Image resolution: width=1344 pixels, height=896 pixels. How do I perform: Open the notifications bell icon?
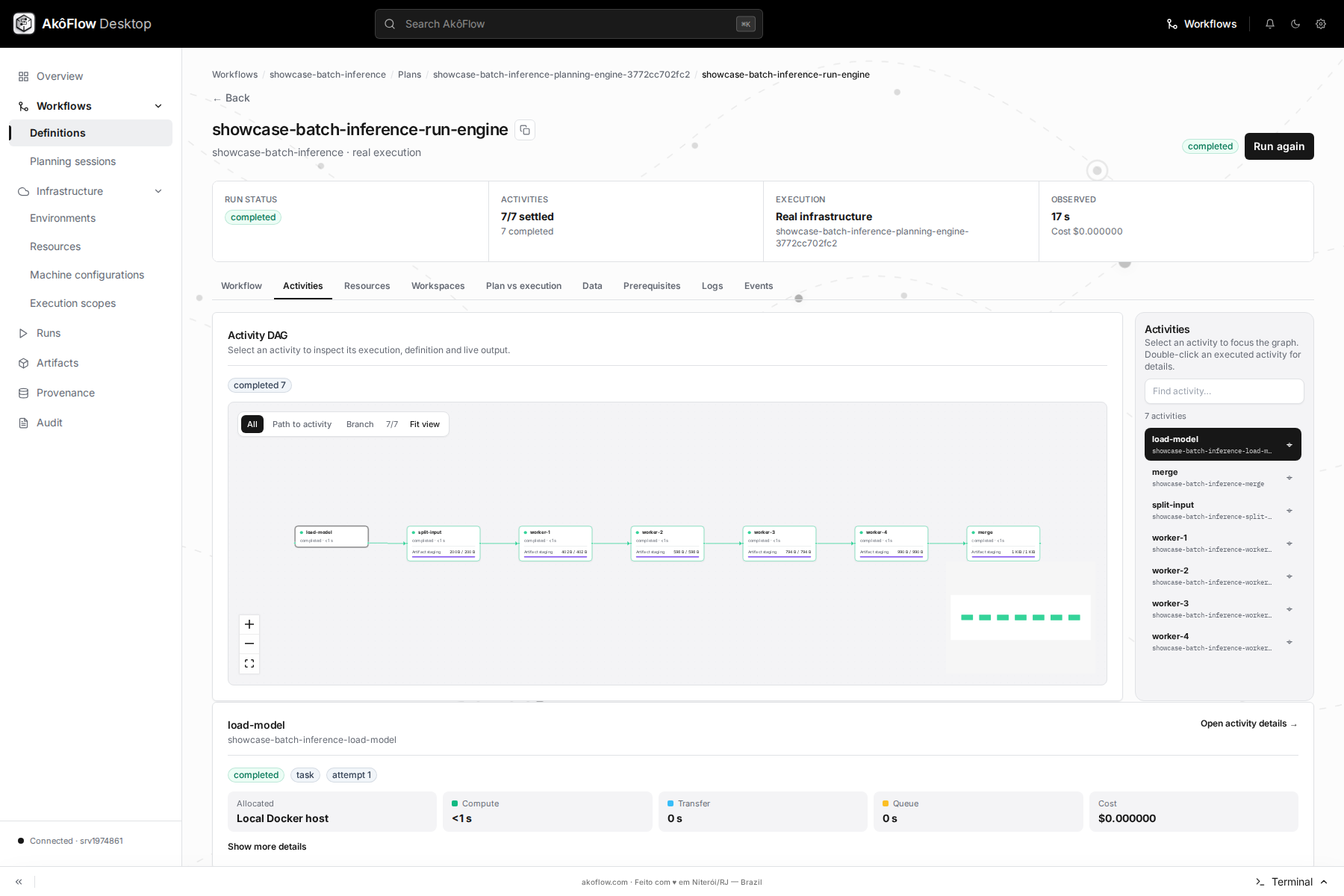(1270, 24)
